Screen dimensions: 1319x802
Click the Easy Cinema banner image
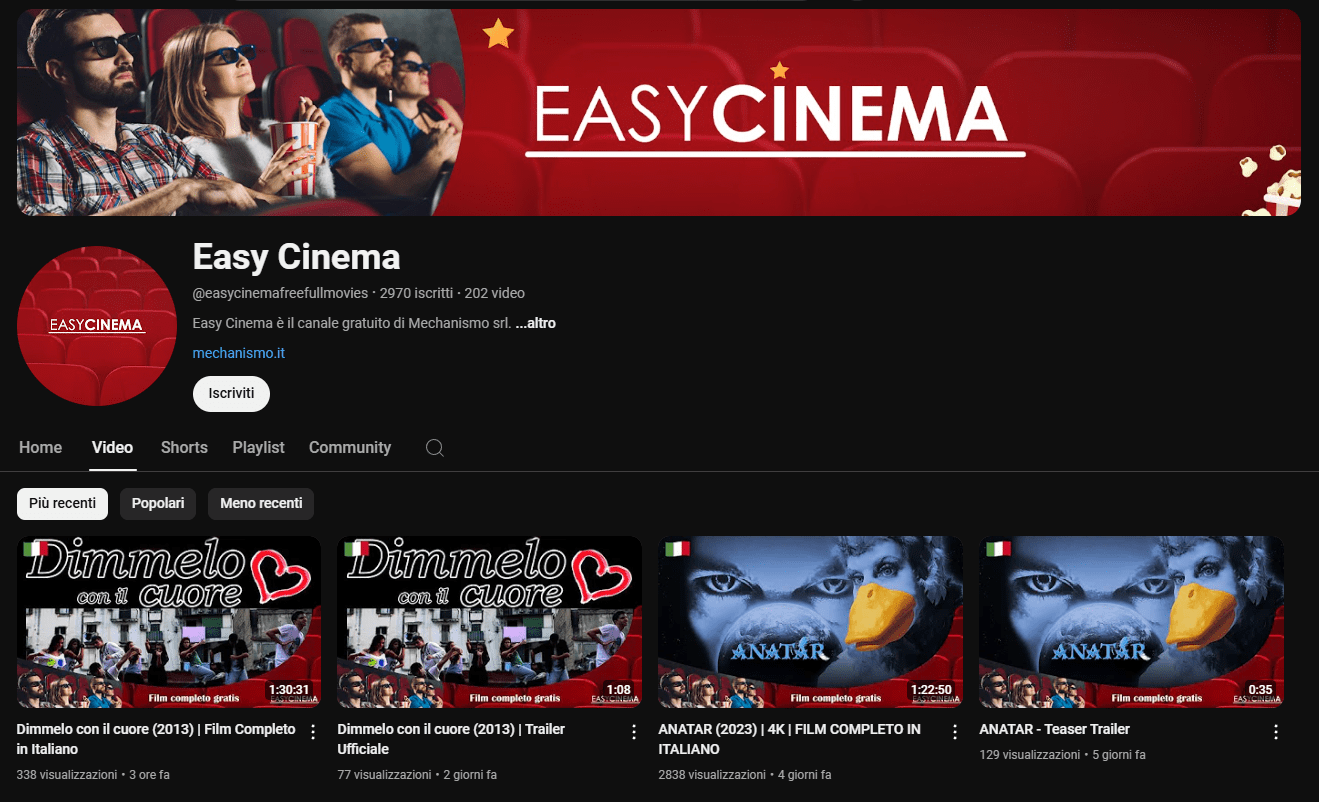tap(659, 112)
